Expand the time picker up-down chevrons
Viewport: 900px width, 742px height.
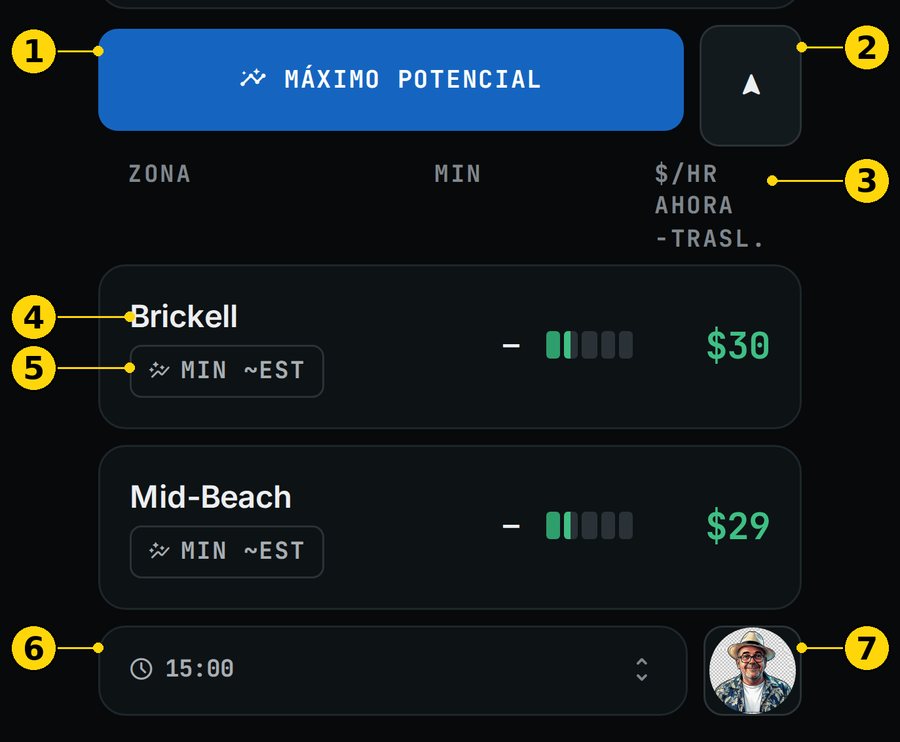point(642,669)
